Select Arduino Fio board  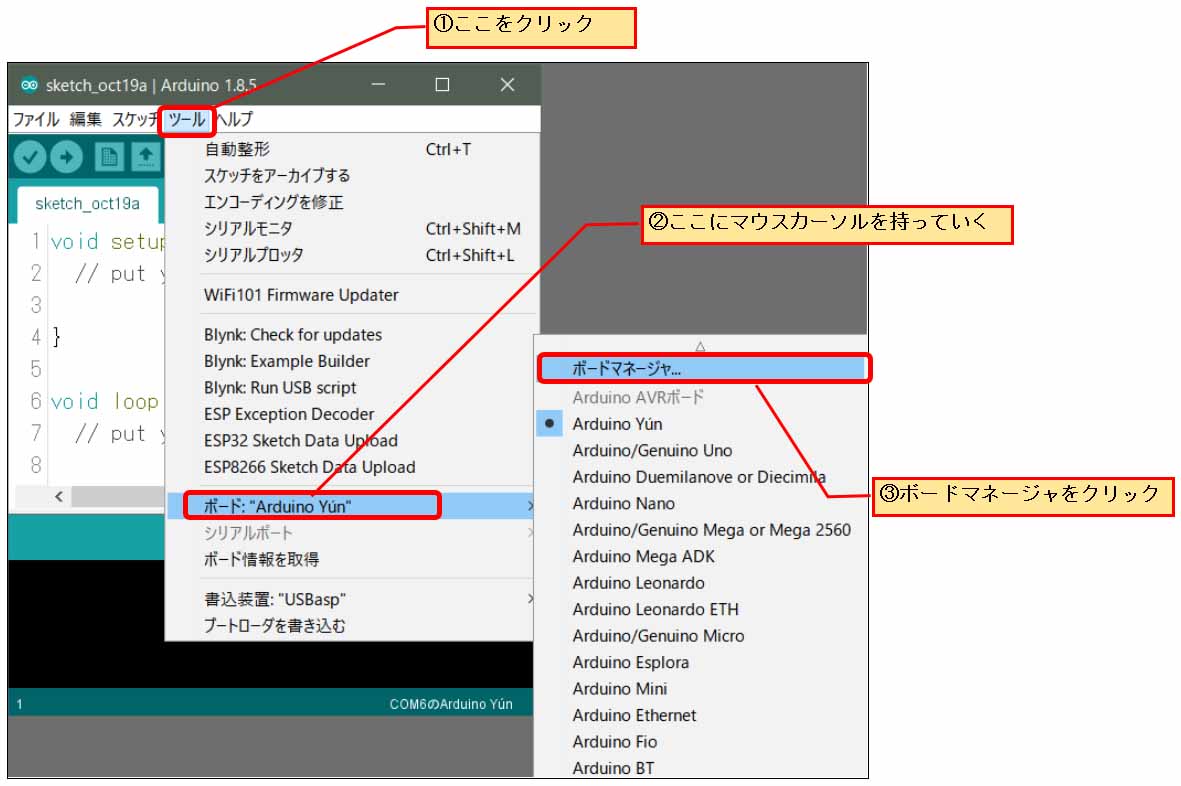pyautogui.click(x=701, y=742)
